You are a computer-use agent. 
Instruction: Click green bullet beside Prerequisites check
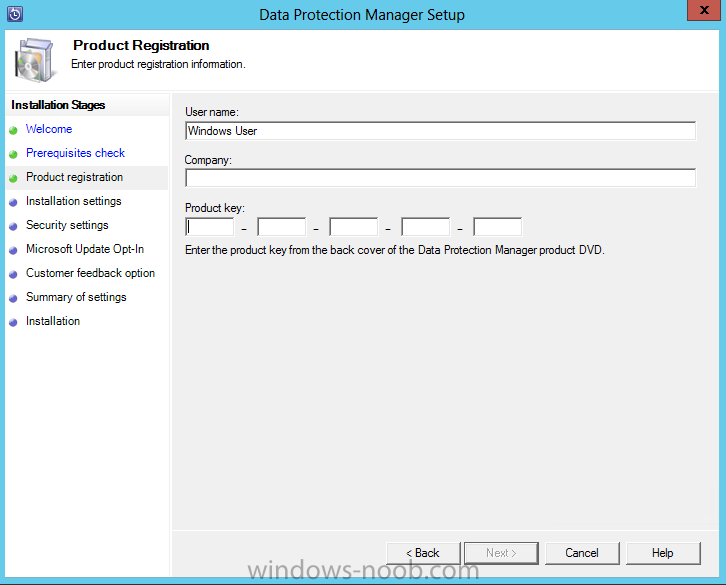[x=13, y=154]
